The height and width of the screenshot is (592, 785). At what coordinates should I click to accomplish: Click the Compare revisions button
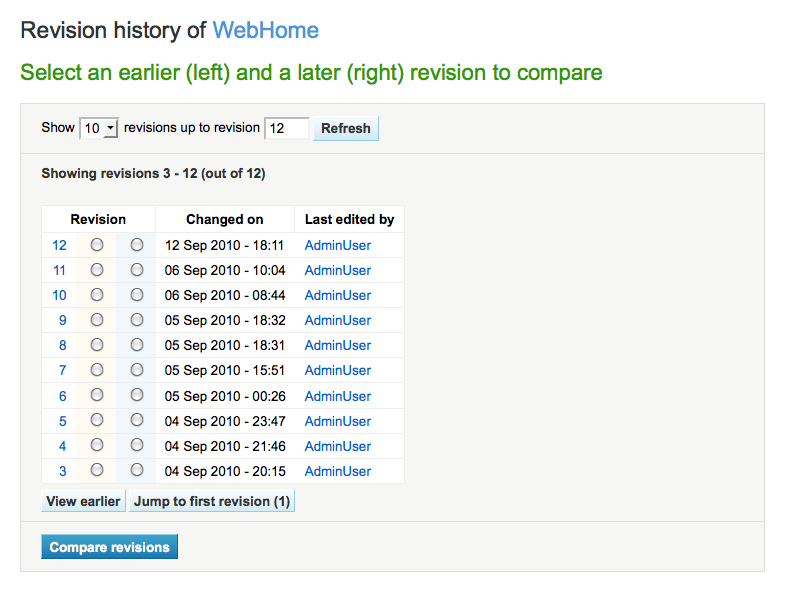click(x=110, y=547)
